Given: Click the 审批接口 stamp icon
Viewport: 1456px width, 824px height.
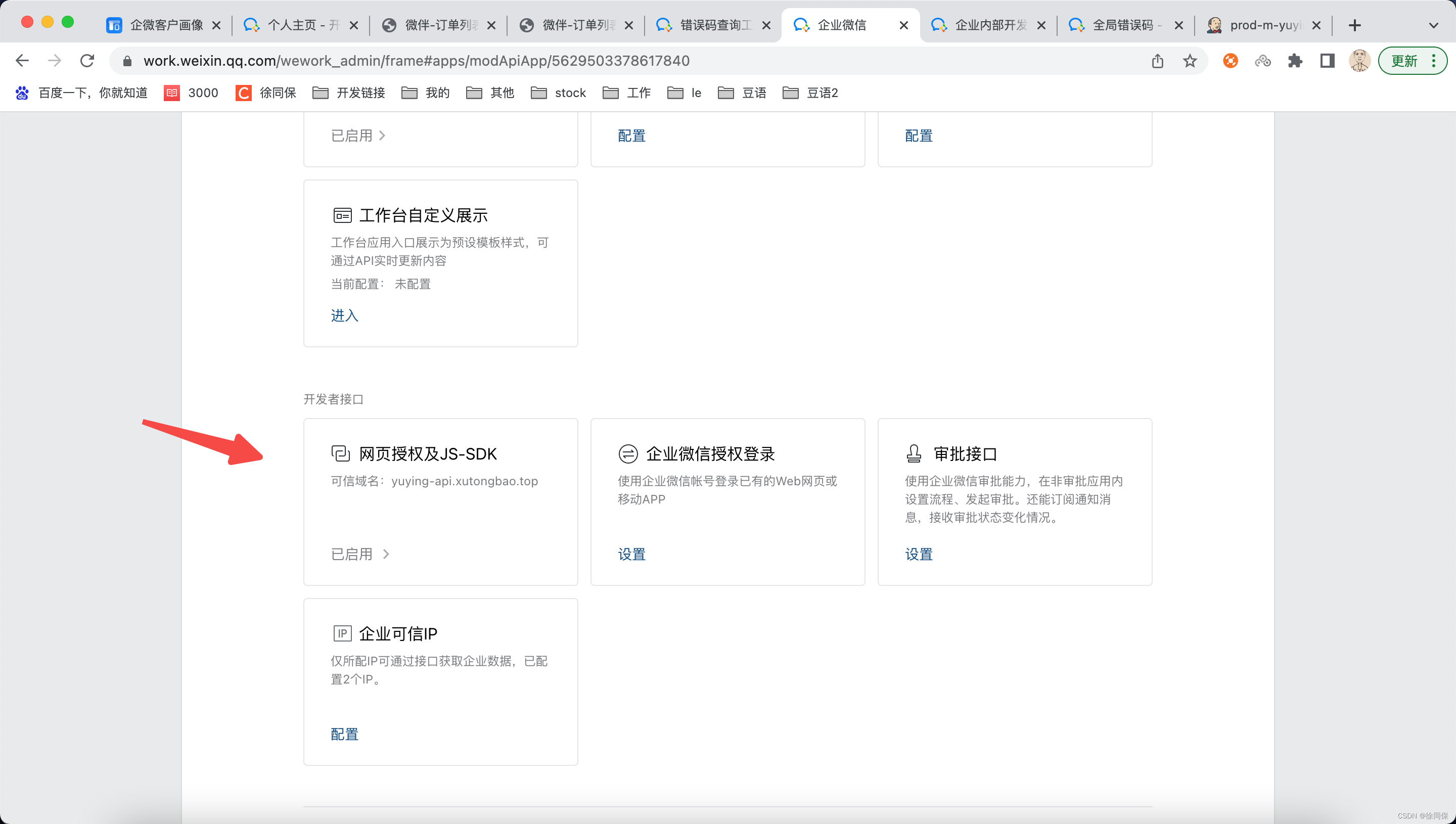Looking at the screenshot, I should 914,453.
